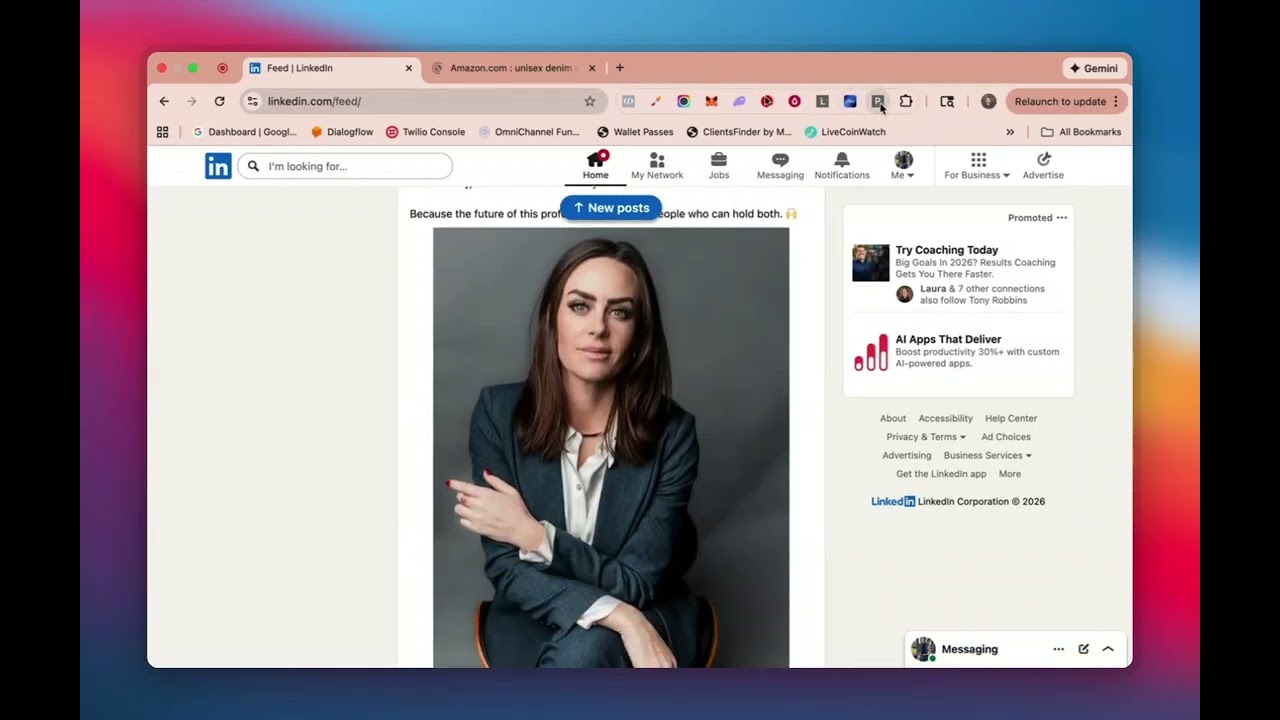Viewport: 1280px width, 720px height.
Task: Go to Home feed tab
Action: click(596, 166)
